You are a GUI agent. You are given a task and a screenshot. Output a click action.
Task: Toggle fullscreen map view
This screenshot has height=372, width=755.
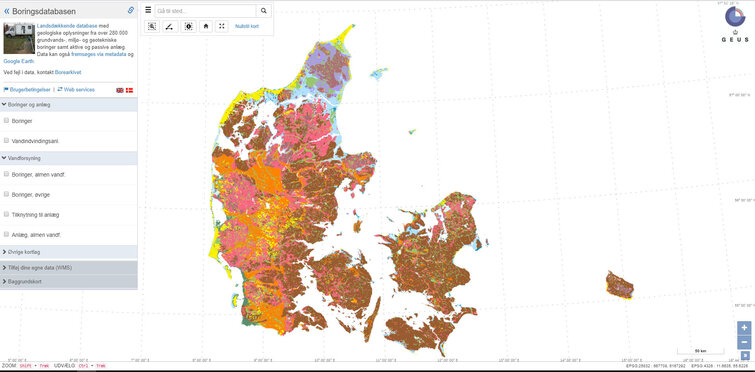(x=221, y=26)
